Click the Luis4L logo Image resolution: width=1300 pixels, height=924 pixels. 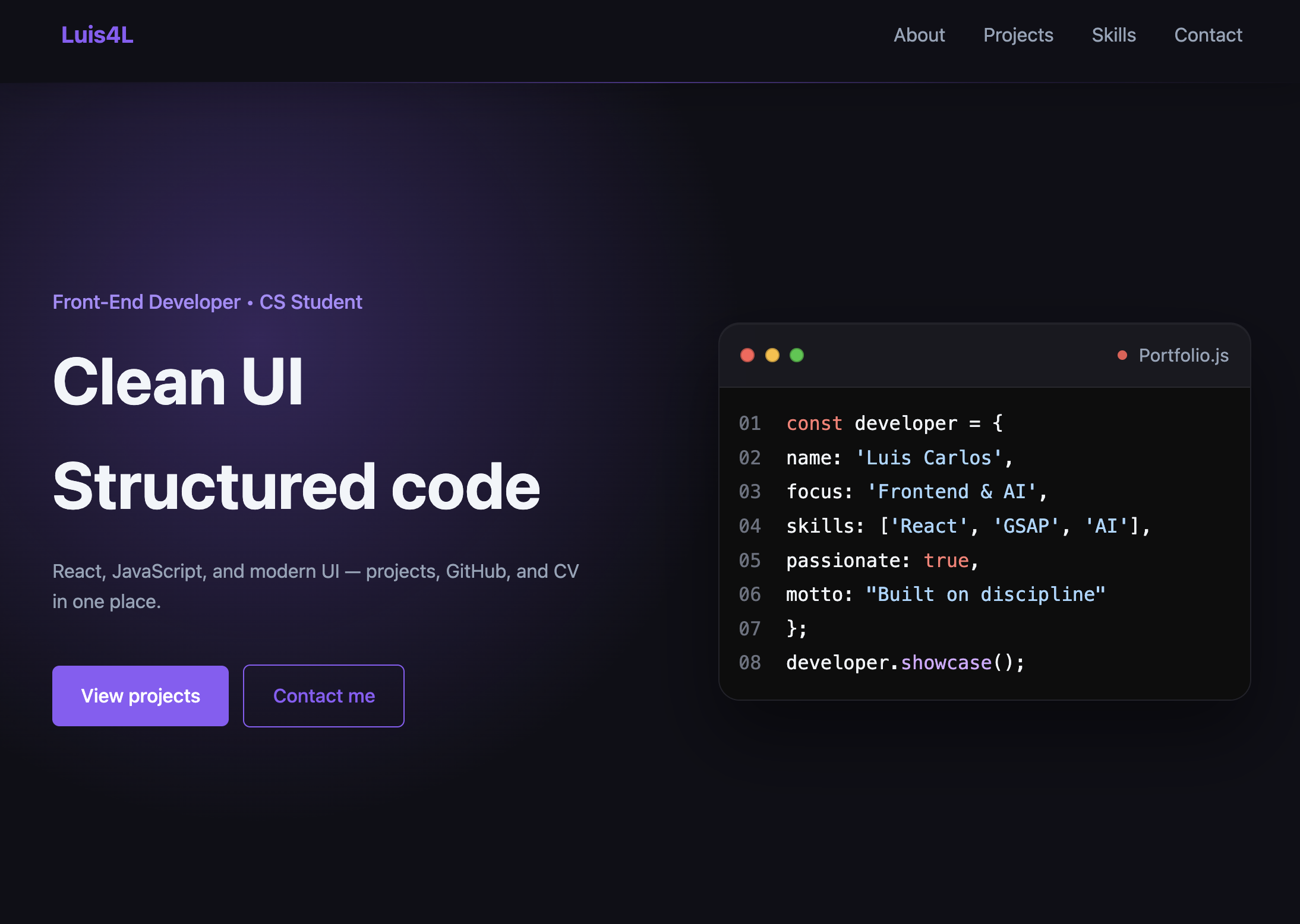(x=97, y=35)
